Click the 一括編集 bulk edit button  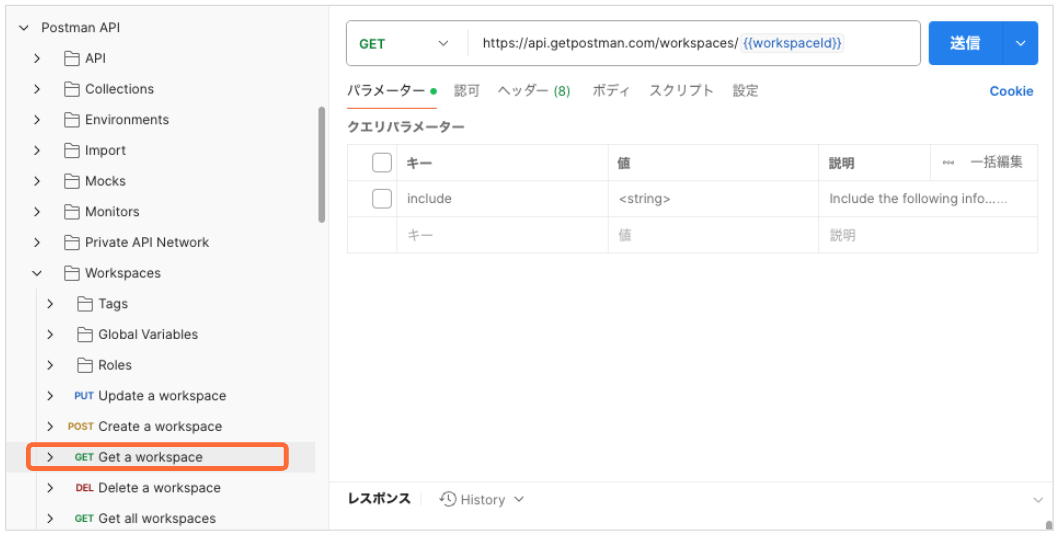[x=996, y=162]
